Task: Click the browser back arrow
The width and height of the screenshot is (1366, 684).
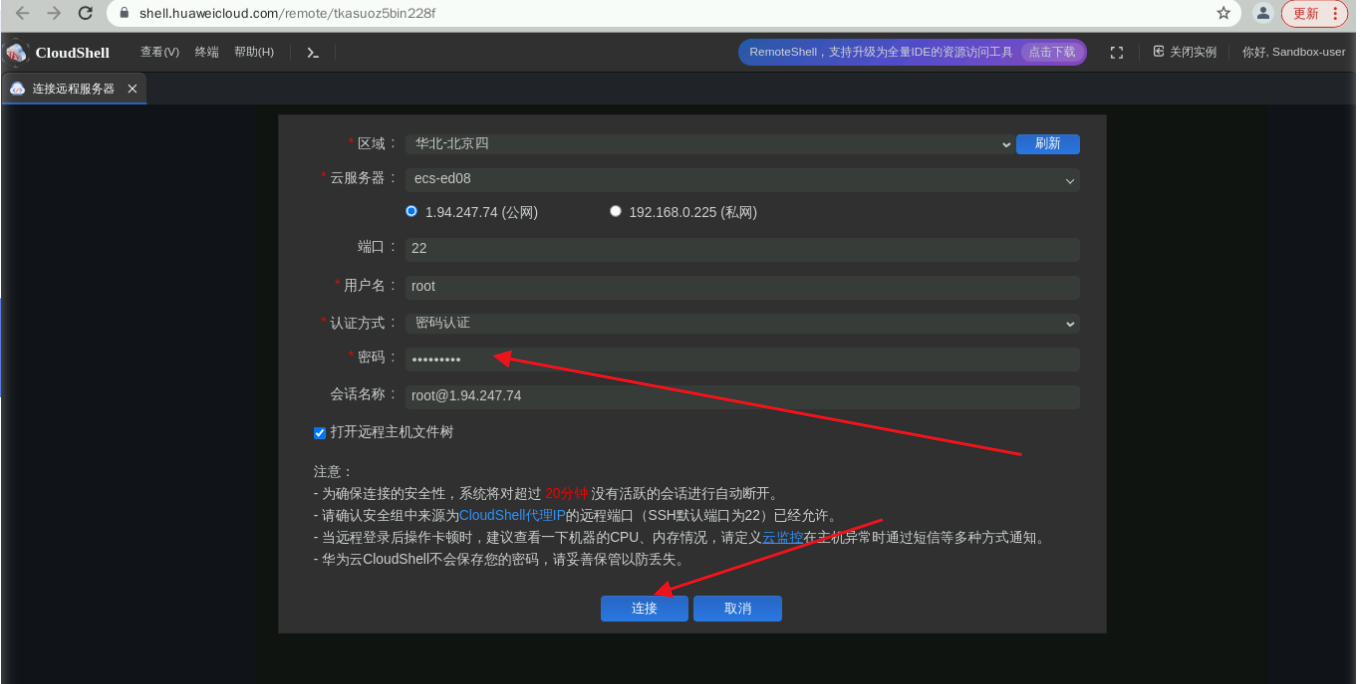Action: coord(23,14)
